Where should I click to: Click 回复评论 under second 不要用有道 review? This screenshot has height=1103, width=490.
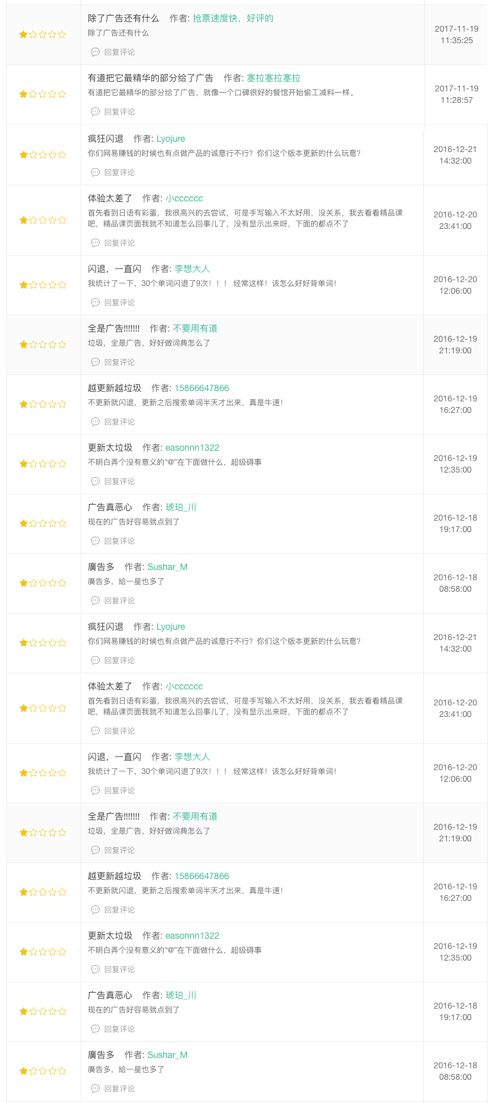120,850
